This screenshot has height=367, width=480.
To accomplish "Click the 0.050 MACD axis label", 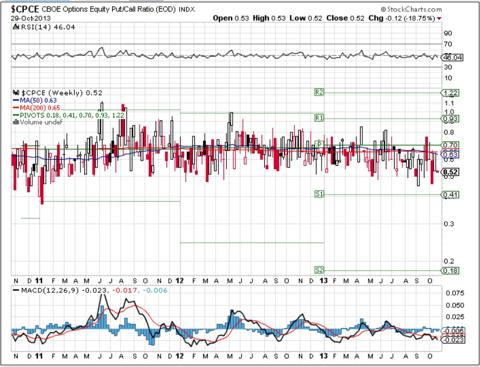I will (454, 305).
